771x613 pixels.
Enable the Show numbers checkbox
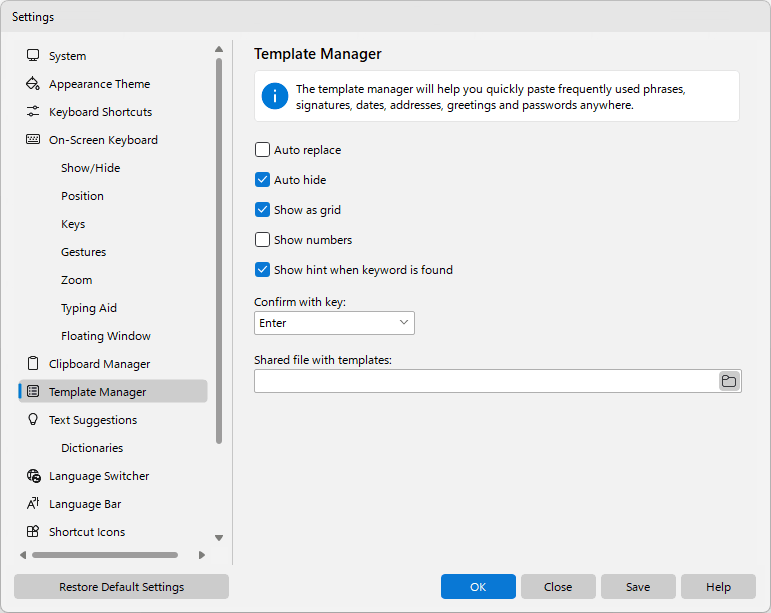click(263, 239)
